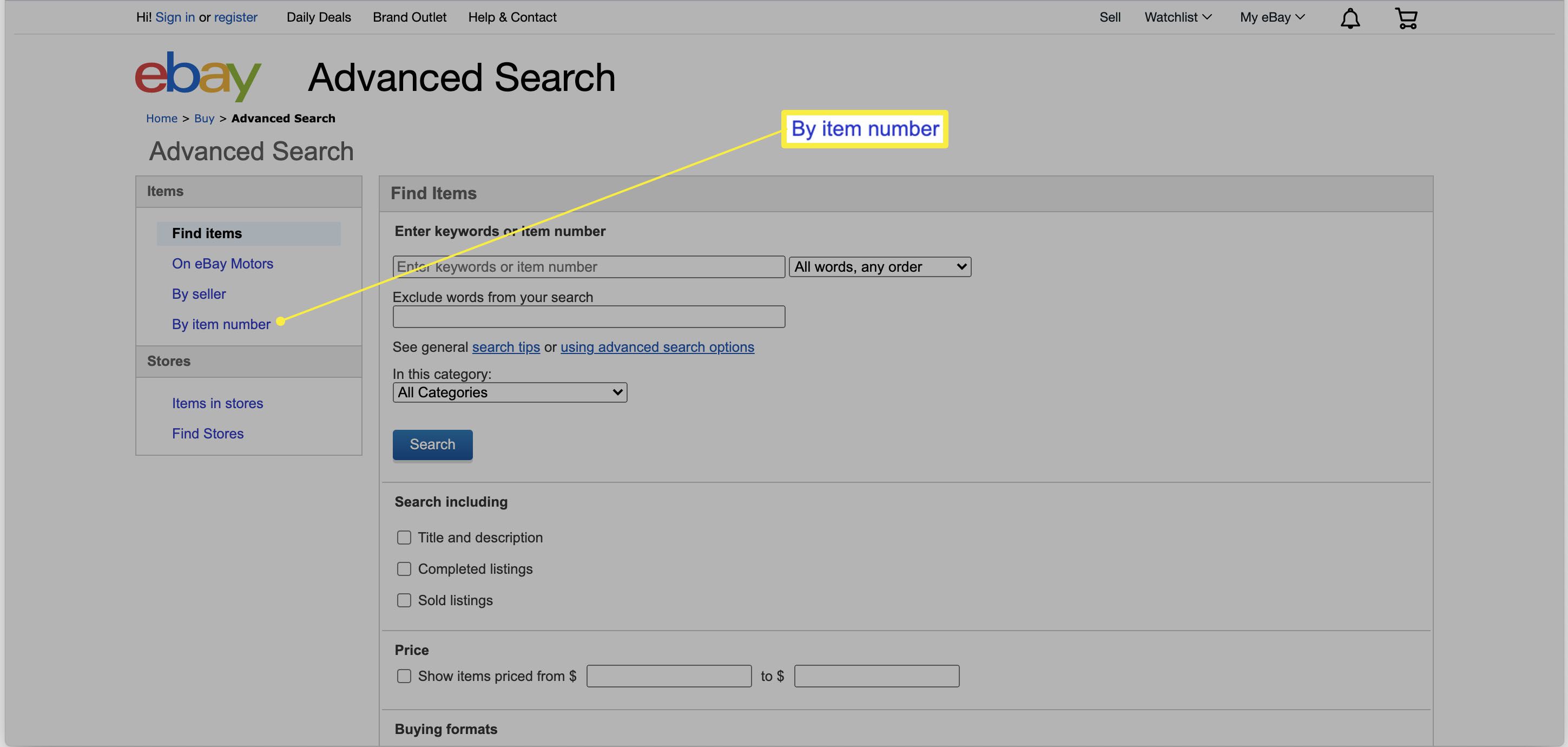Open Items in stores link
1568x747 pixels.
218,404
